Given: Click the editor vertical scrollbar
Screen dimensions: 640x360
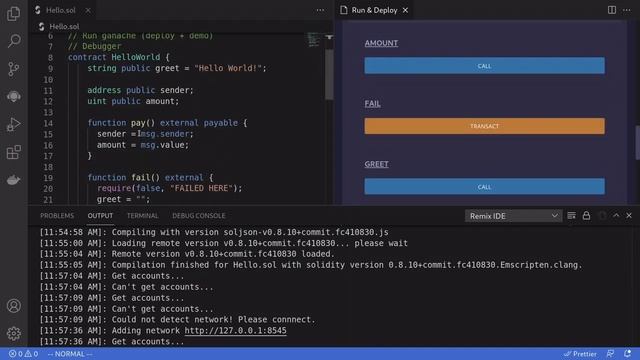Looking at the screenshot, I should [329, 75].
